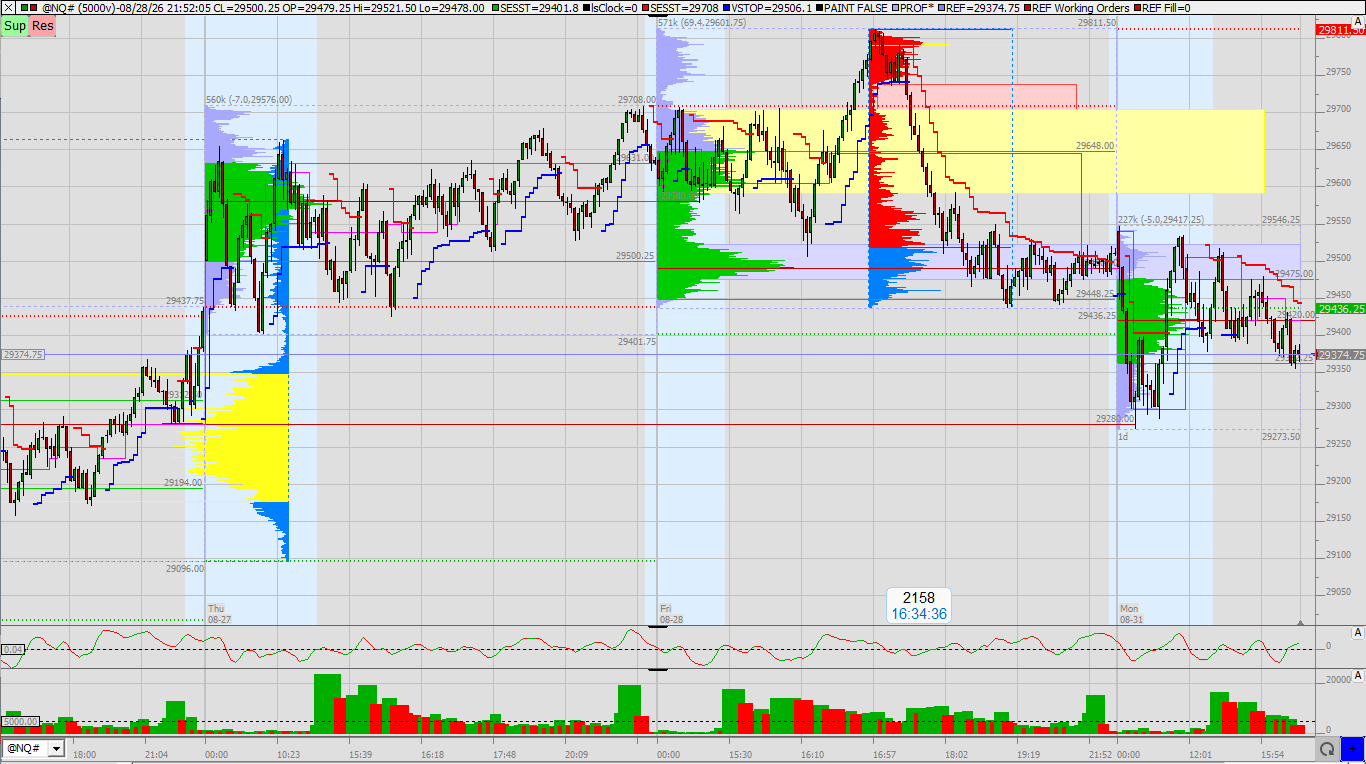Select the blue VSTOP=29506.1 legend entry
This screenshot has height=764, width=1366.
[x=769, y=8]
